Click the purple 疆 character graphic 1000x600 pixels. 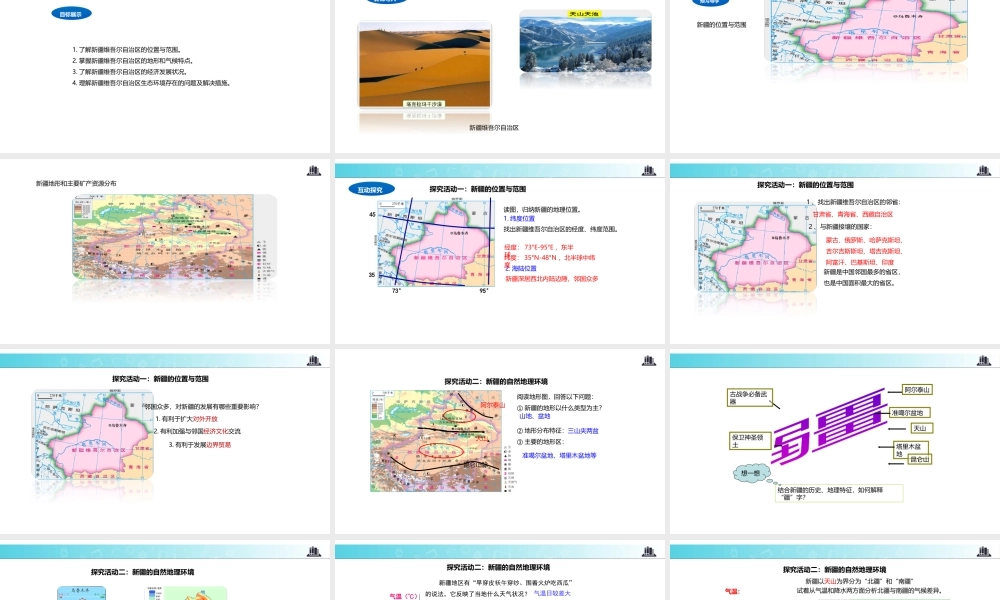[x=829, y=426]
